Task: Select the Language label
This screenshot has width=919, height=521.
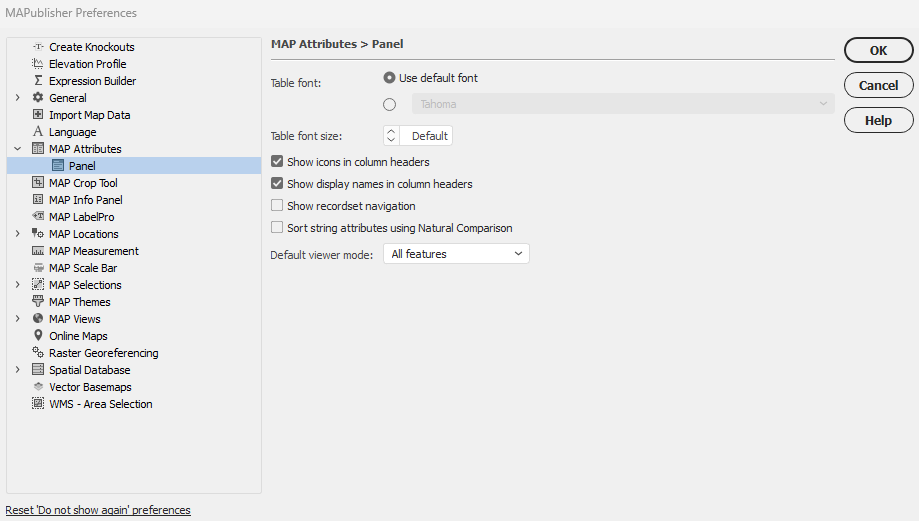Action: pyautogui.click(x=73, y=132)
